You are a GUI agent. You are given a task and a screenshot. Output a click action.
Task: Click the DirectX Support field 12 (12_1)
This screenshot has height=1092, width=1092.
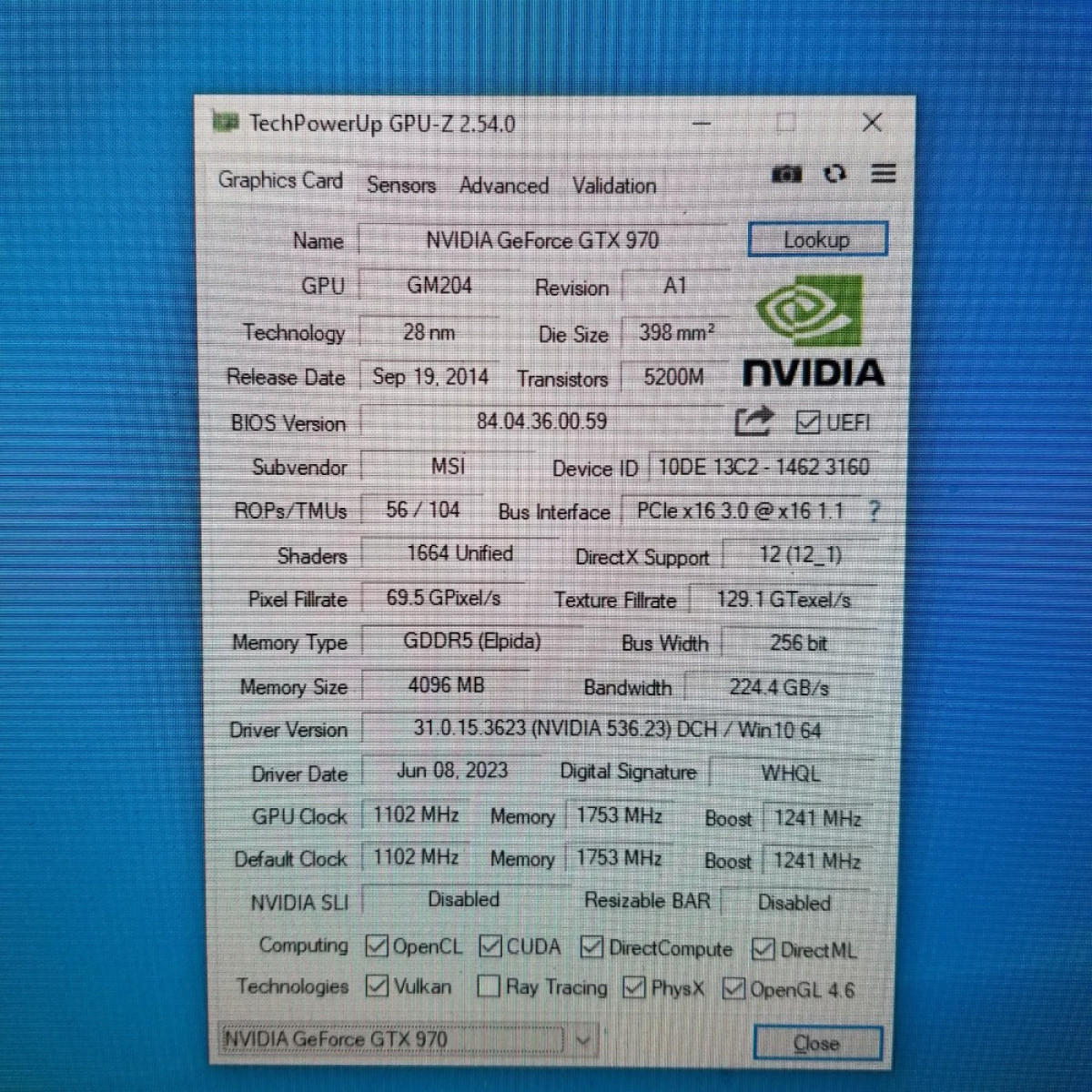coord(801,555)
